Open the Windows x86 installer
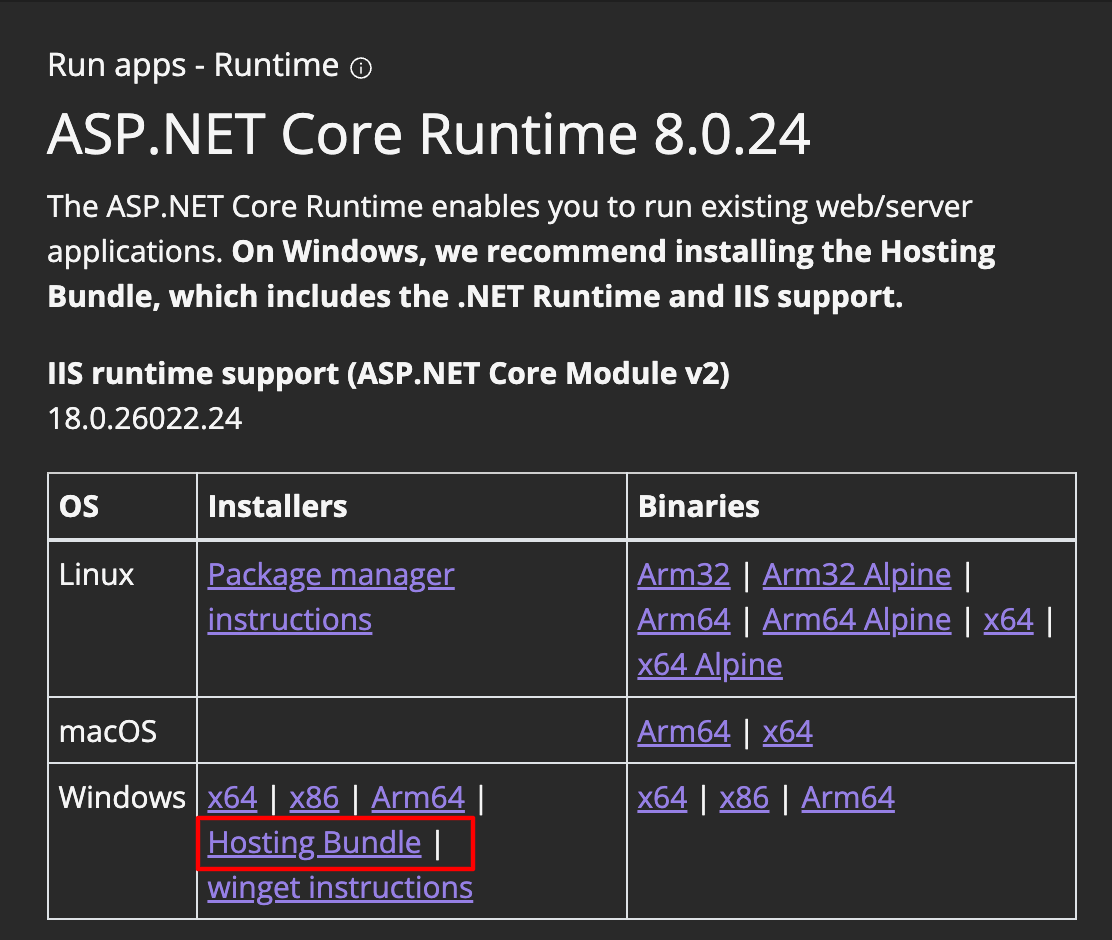 pos(314,798)
